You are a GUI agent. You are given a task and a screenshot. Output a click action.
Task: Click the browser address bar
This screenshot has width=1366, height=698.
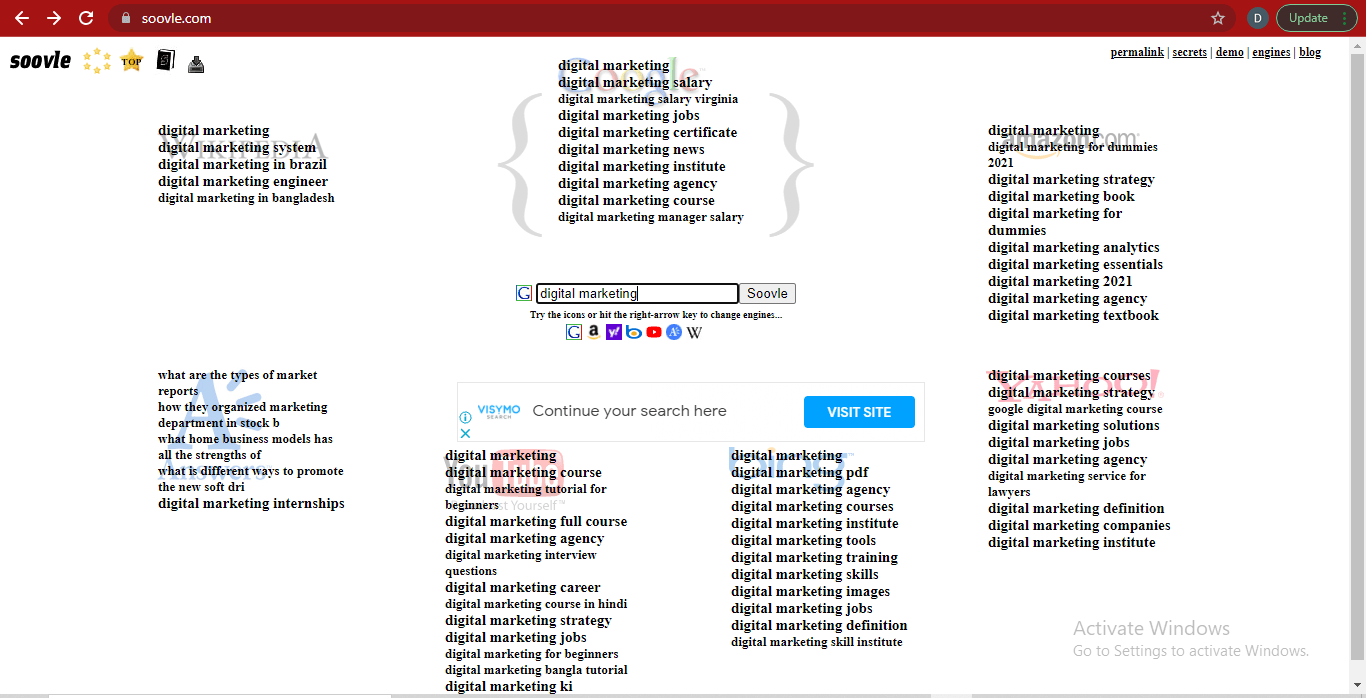(x=660, y=18)
